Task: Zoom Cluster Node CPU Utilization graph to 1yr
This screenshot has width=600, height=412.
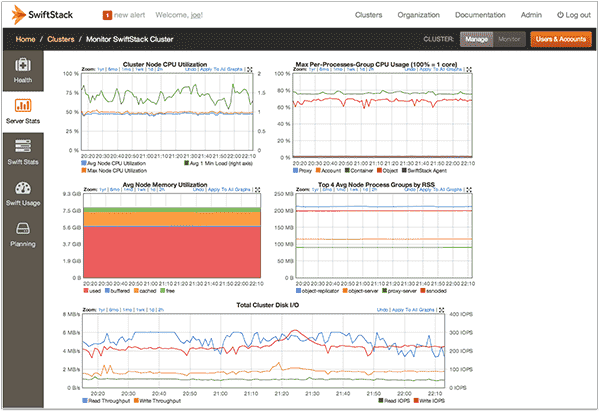Action: (101, 69)
